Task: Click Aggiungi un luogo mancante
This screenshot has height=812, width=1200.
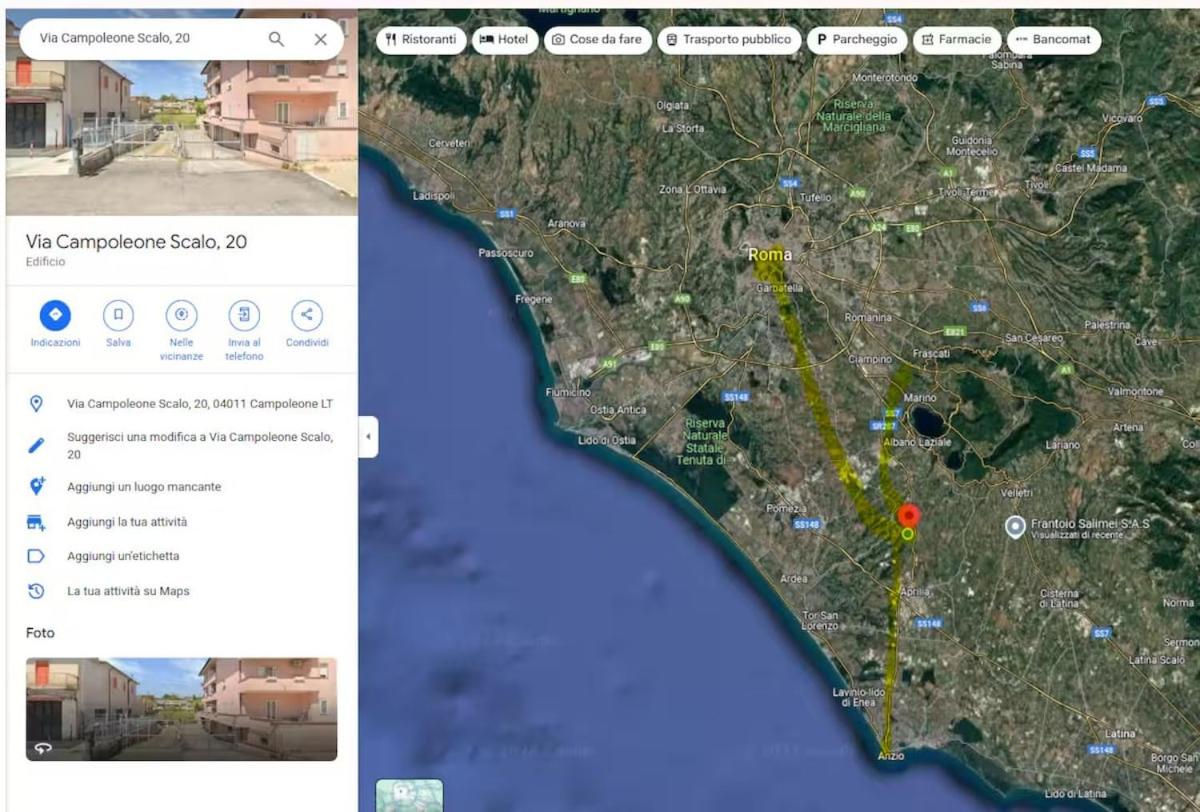Action: pyautogui.click(x=144, y=487)
